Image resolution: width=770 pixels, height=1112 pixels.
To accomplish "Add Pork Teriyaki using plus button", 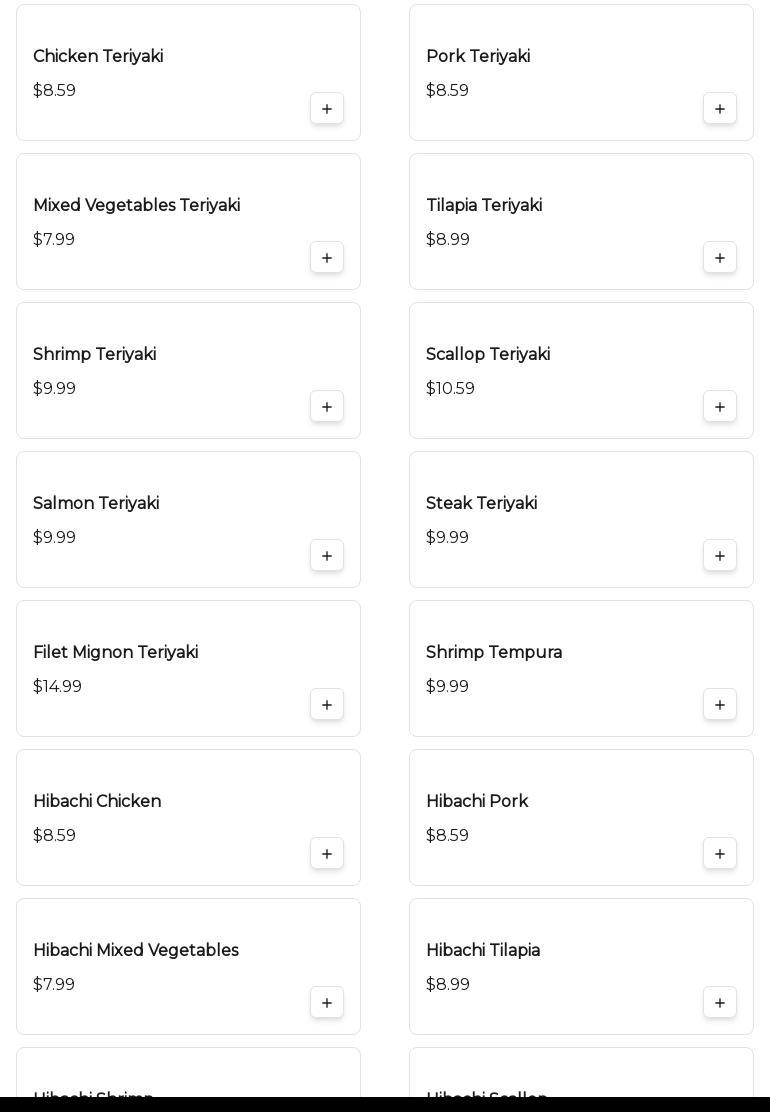I will coord(720,109).
